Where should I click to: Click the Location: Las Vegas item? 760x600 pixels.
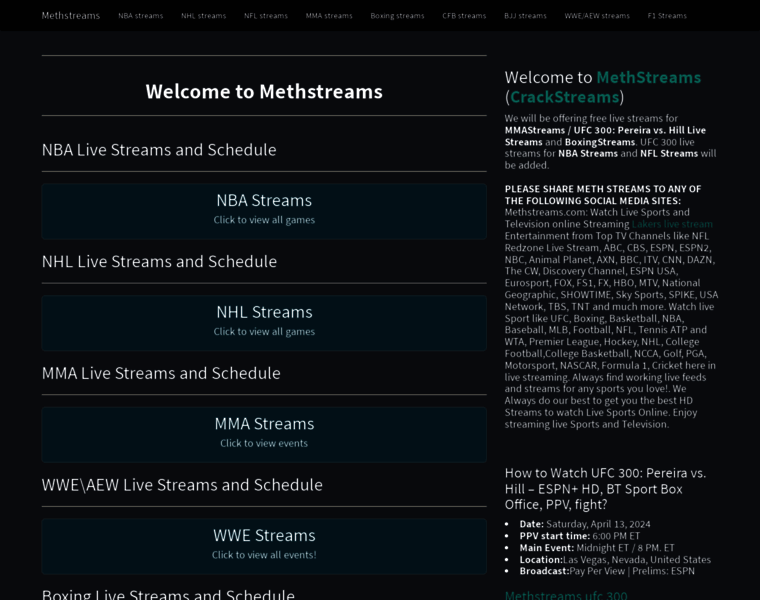click(615, 559)
